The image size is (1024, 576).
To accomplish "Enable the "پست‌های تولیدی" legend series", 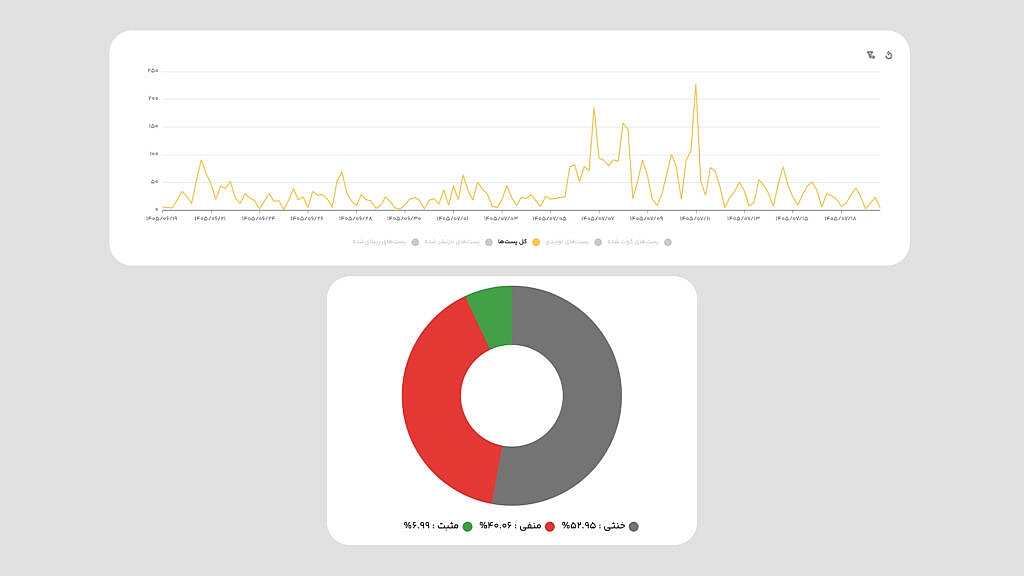I will pyautogui.click(x=573, y=242).
